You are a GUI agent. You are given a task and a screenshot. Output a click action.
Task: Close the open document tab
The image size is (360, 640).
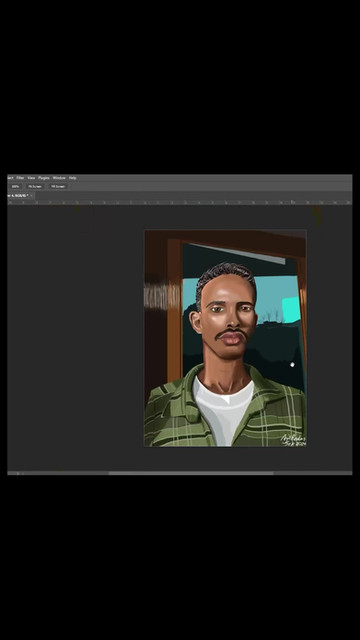(x=31, y=196)
